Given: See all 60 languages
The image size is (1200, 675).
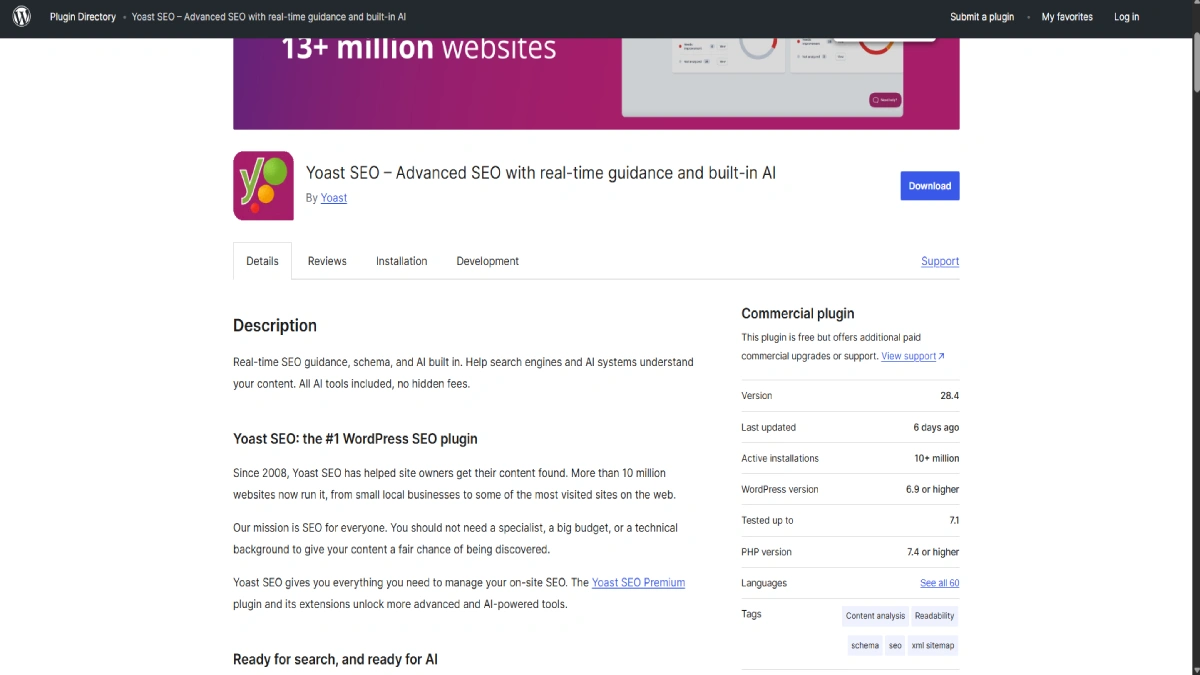Looking at the screenshot, I should pyautogui.click(x=940, y=583).
